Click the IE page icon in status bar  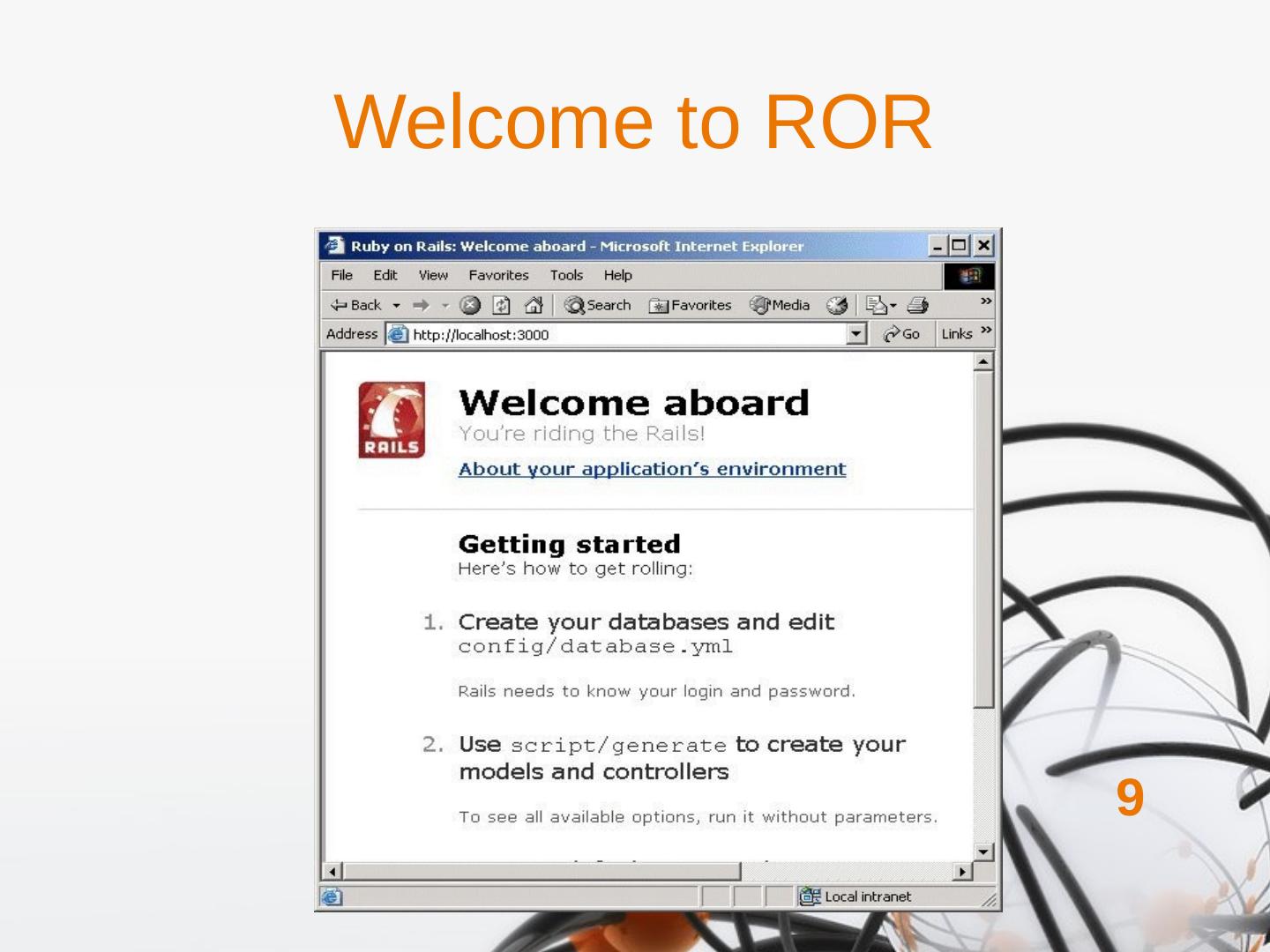(x=332, y=896)
